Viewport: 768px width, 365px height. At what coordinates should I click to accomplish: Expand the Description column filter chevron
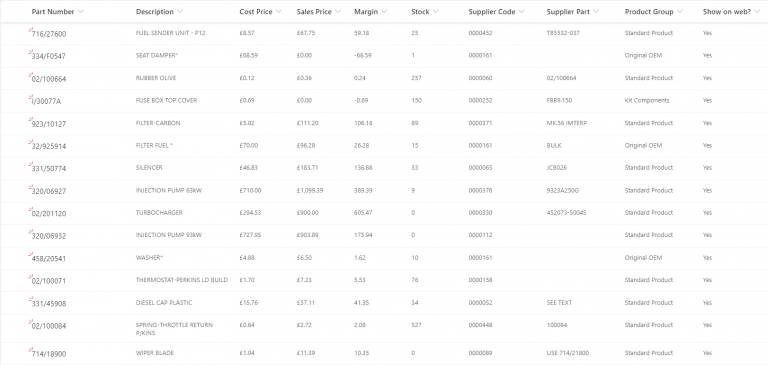(x=180, y=11)
